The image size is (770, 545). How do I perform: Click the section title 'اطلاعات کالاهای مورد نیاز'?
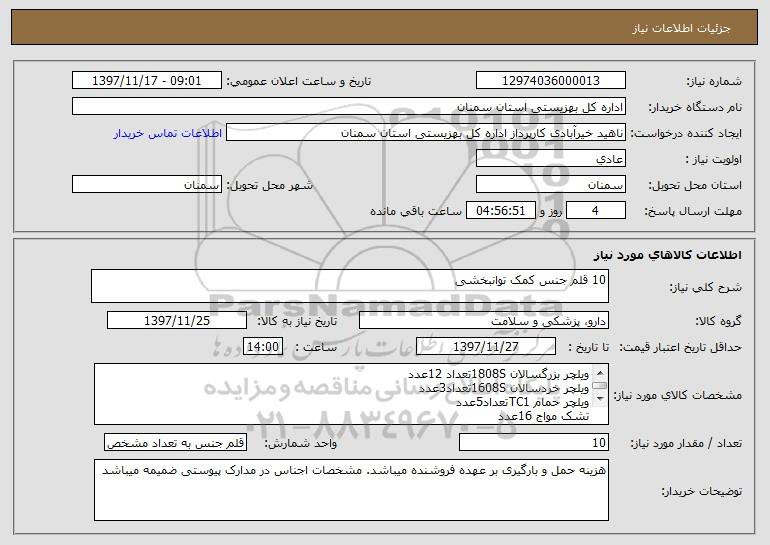coord(667,254)
